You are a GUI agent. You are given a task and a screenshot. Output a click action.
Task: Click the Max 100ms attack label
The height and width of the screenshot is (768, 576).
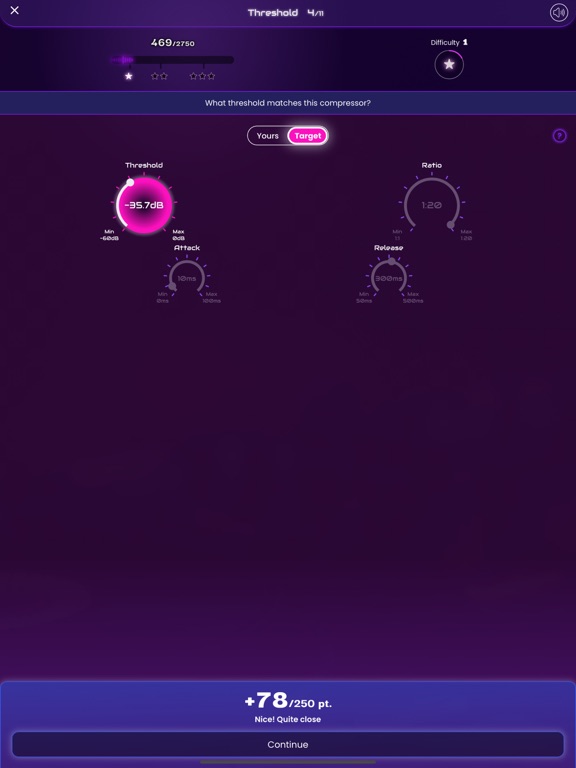(x=212, y=298)
